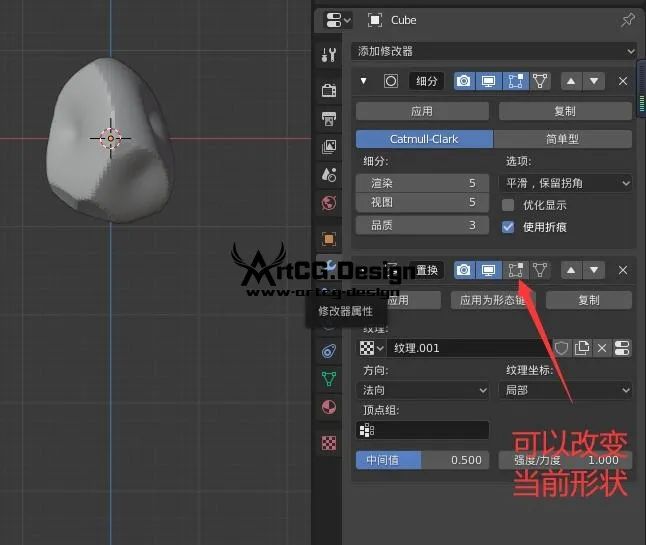
Task: Switch to the Scene properties tab
Action: [329, 175]
